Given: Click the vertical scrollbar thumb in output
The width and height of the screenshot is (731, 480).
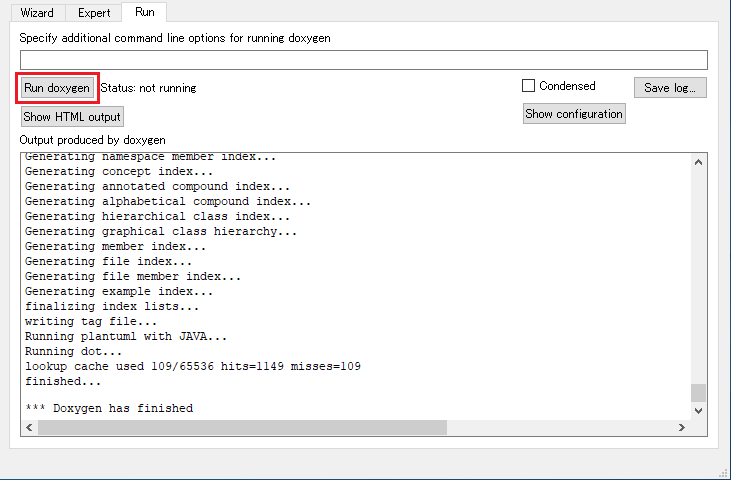Looking at the screenshot, I should point(698,393).
